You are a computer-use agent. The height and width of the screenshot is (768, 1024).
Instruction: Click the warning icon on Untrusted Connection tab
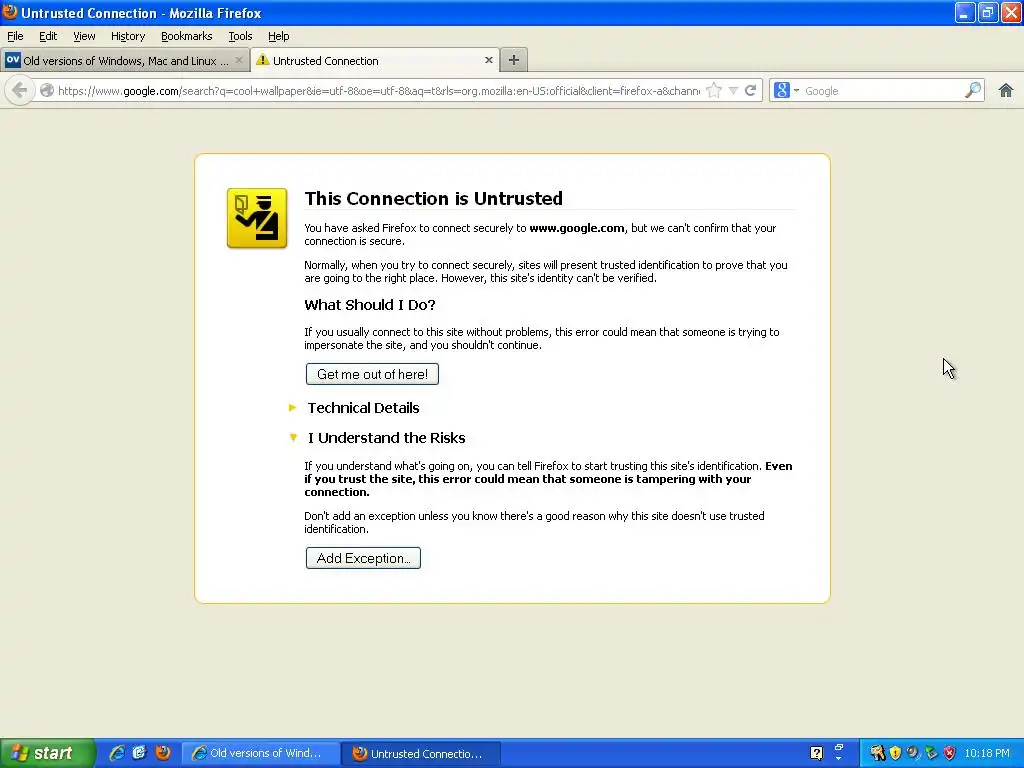[x=263, y=60]
